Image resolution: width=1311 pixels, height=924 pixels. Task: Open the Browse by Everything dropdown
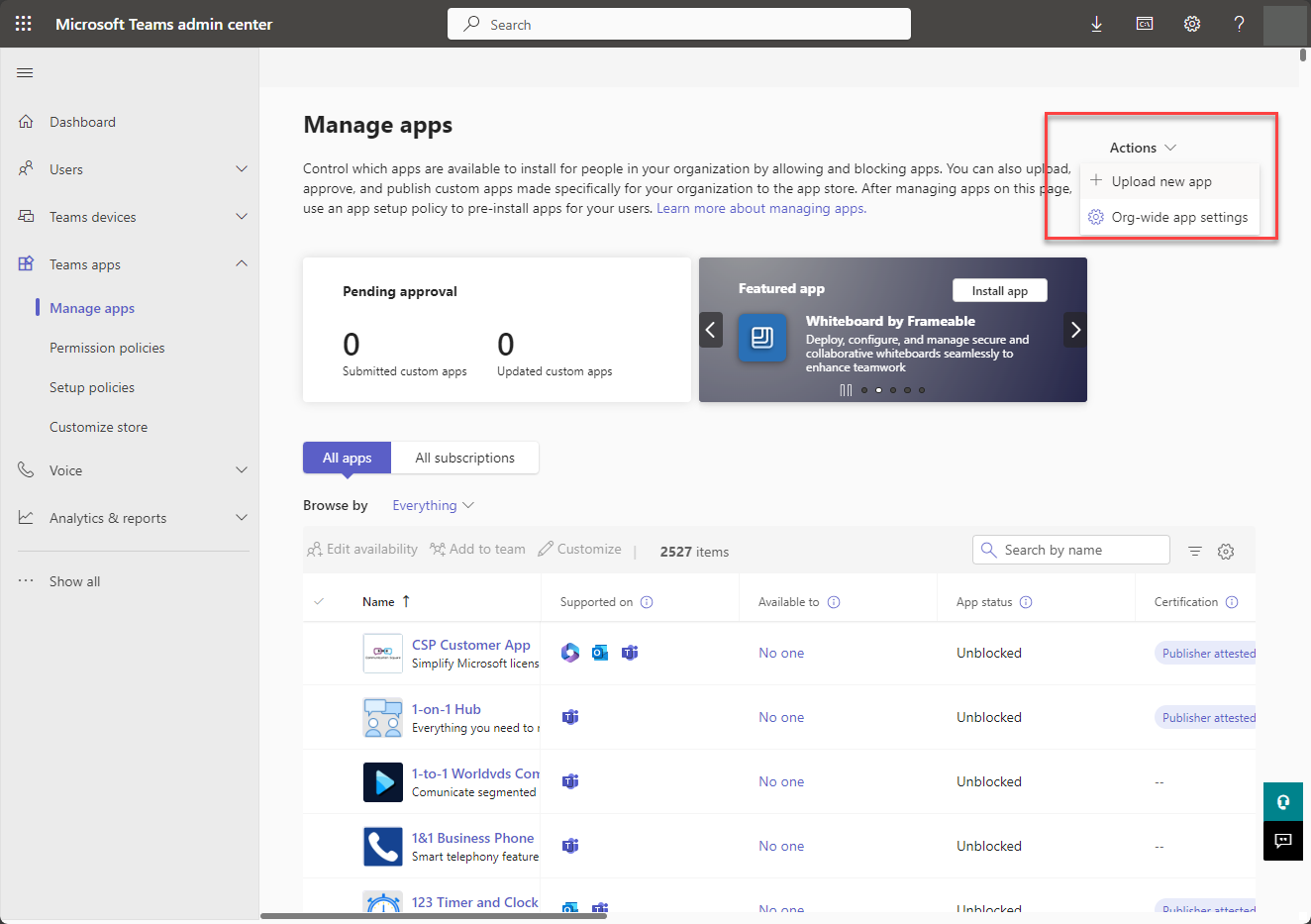pos(434,505)
